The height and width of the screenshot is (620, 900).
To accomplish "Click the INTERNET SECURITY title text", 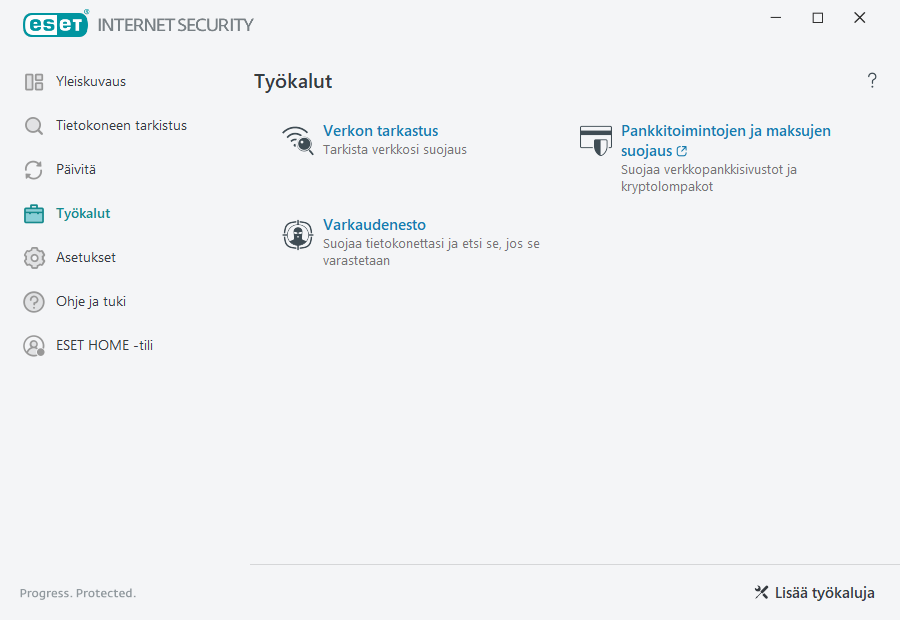I will [175, 25].
